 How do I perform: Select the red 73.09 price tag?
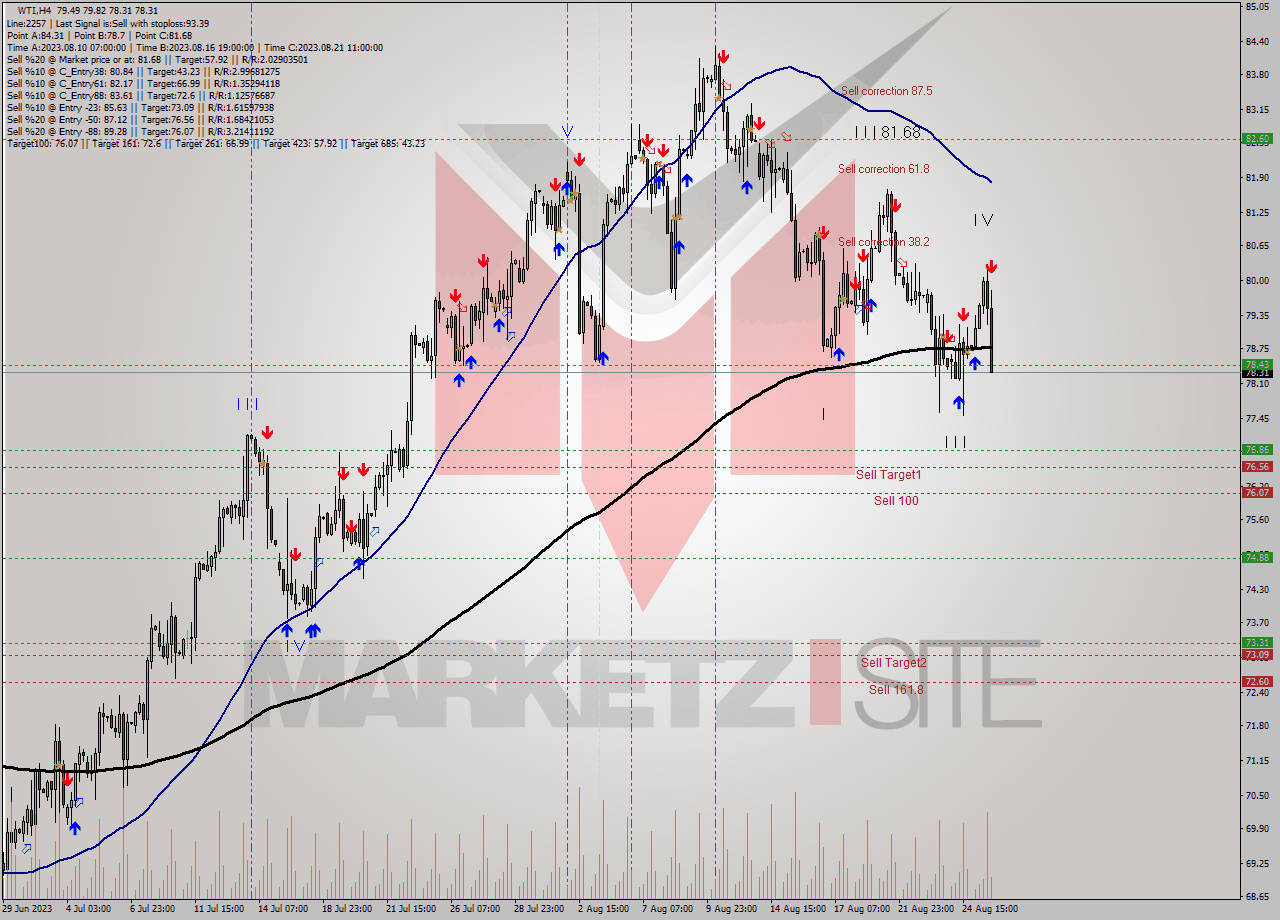coord(1257,655)
